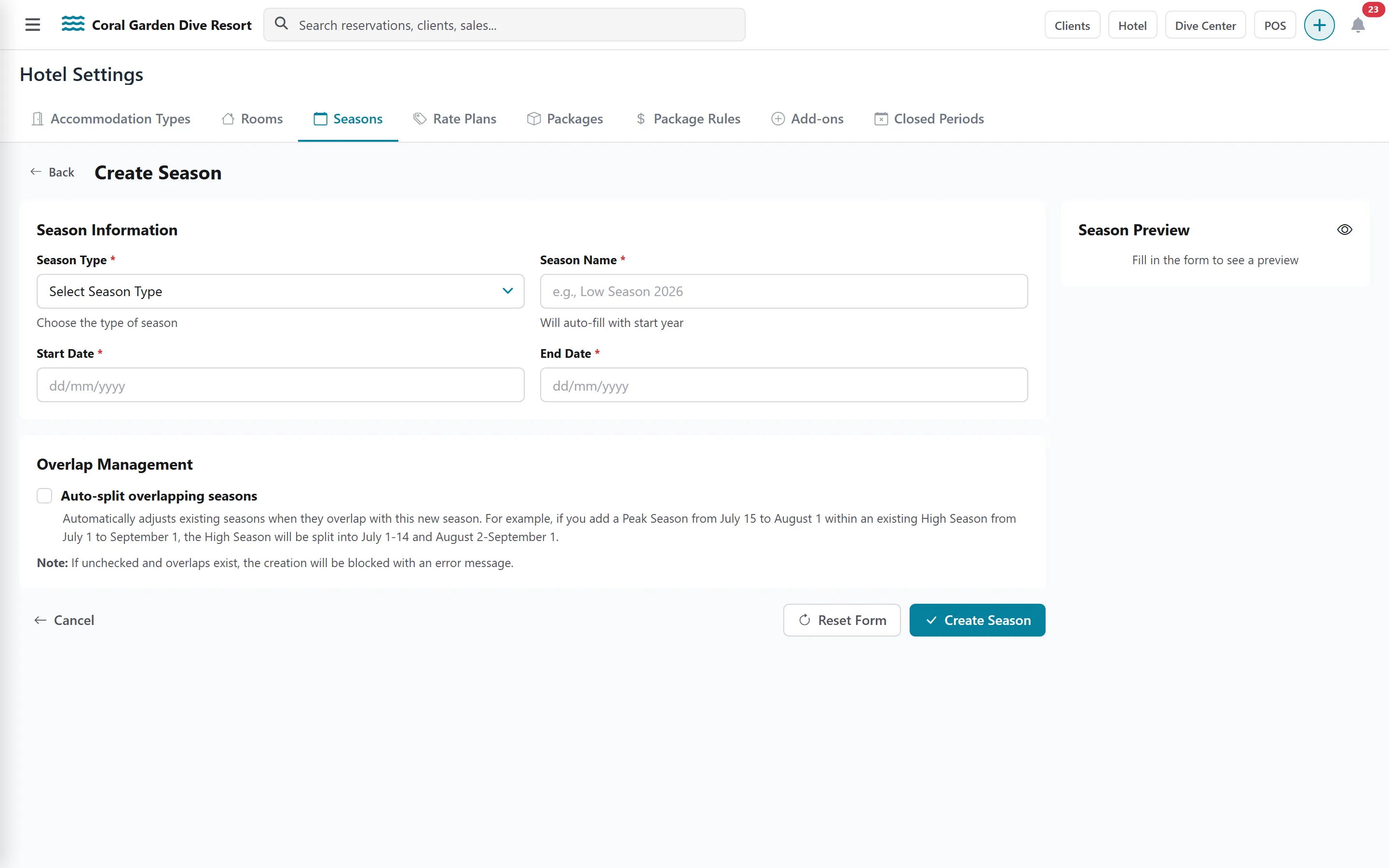Expand the Select Season Type dropdown
This screenshot has width=1389, height=868.
tap(280, 291)
